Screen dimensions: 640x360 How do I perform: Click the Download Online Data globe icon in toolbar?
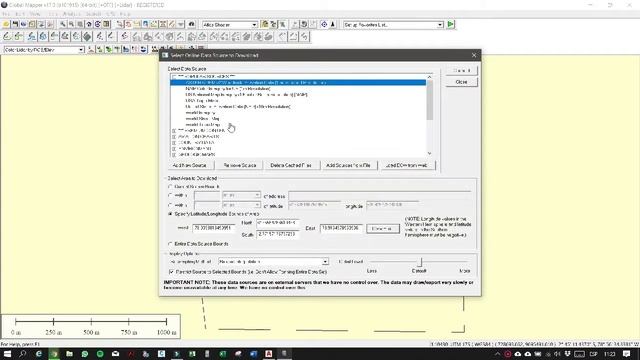(24, 24)
